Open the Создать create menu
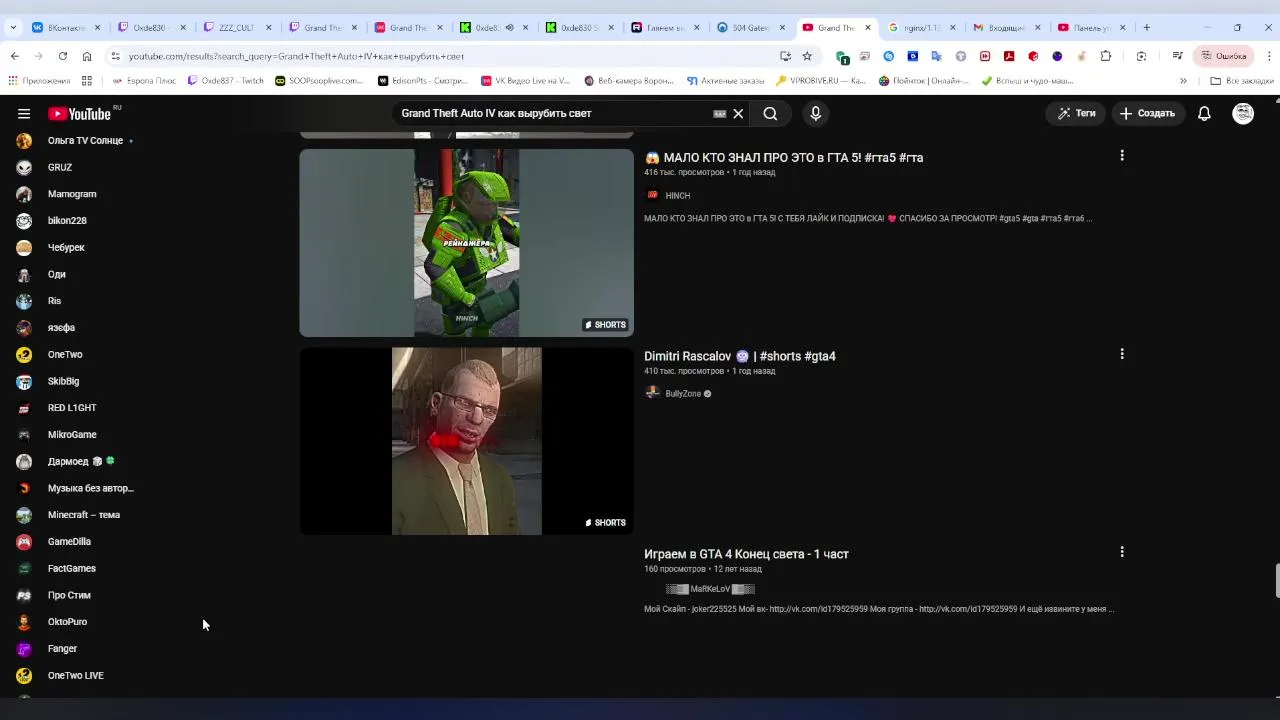The image size is (1280, 720). point(1147,114)
